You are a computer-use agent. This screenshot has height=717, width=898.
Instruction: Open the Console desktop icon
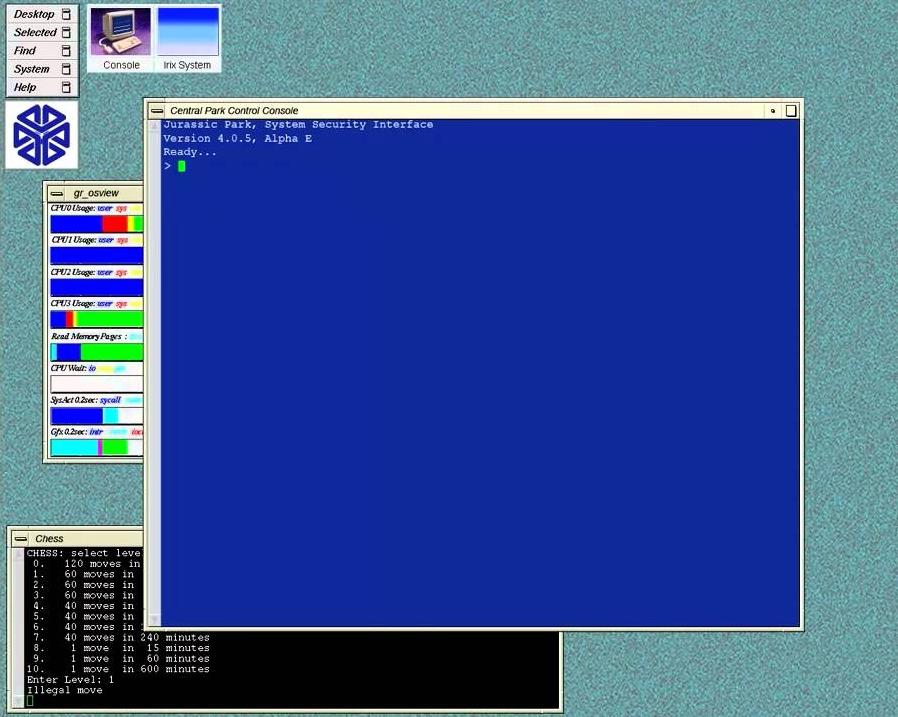coord(121,39)
